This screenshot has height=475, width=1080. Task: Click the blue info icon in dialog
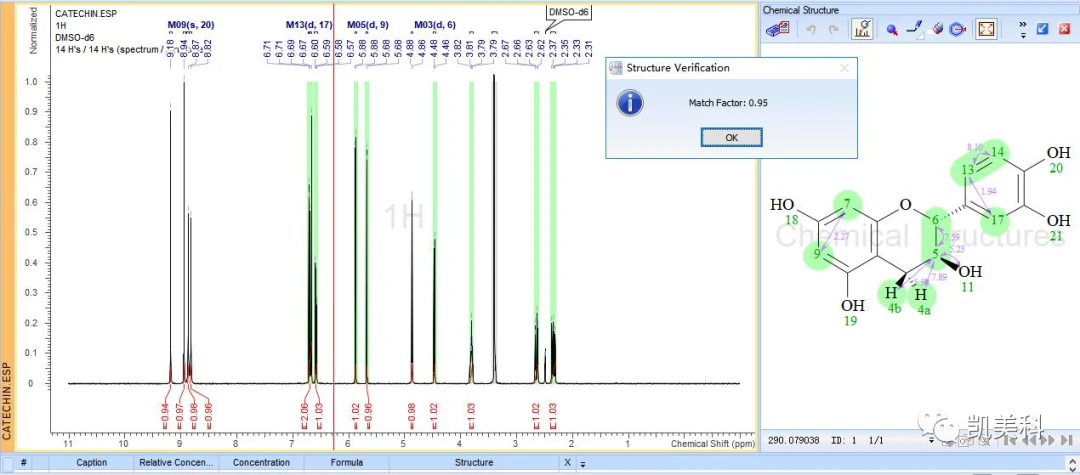coord(630,103)
